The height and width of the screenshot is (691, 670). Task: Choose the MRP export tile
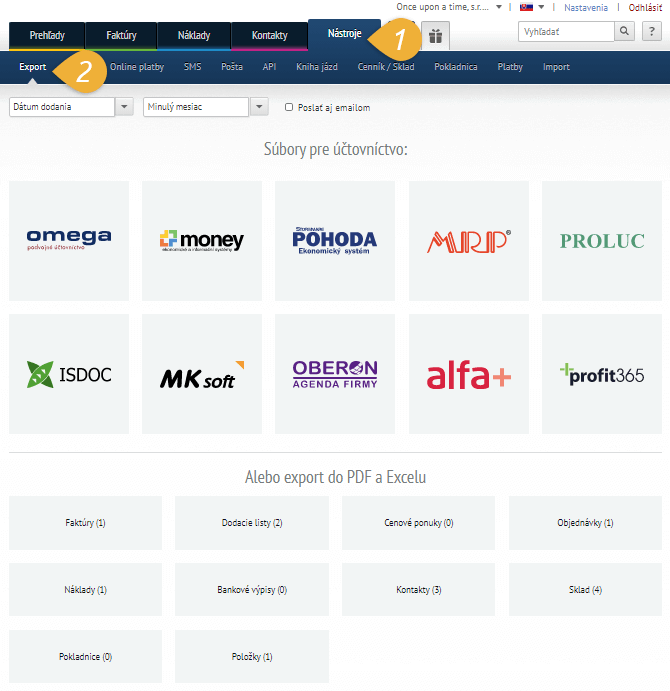[x=469, y=241]
